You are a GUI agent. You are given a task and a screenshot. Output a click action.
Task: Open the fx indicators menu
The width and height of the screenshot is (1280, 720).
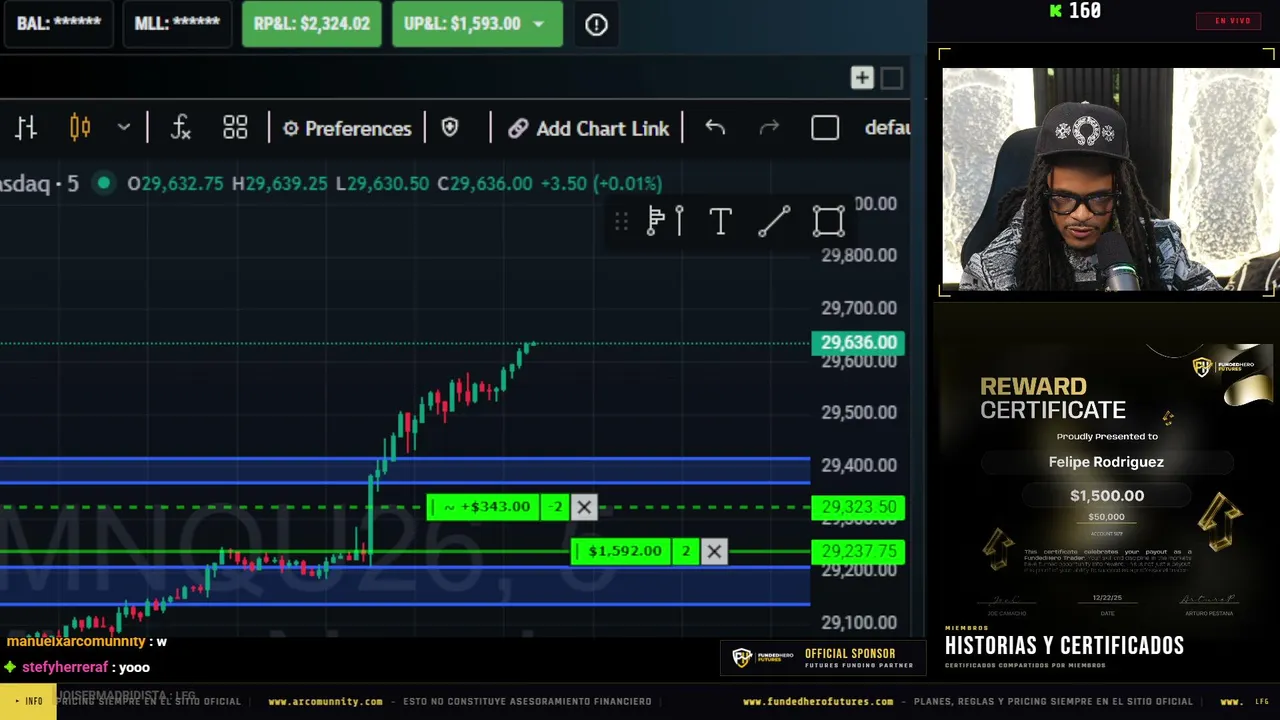[x=180, y=128]
